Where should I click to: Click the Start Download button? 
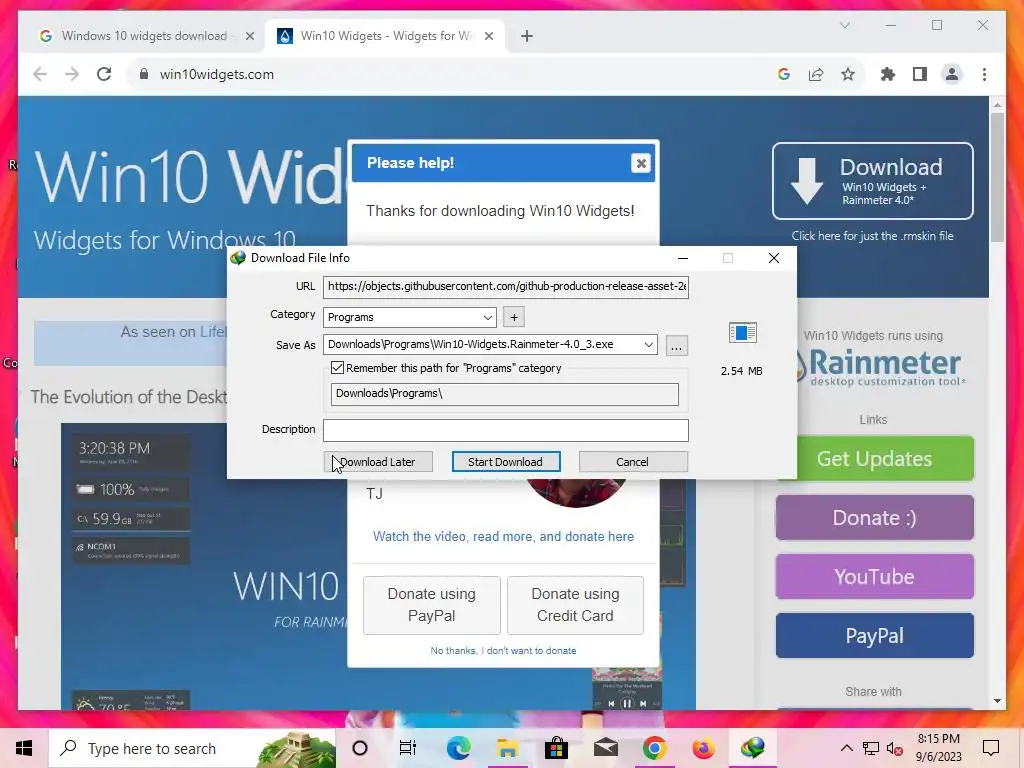(505, 462)
